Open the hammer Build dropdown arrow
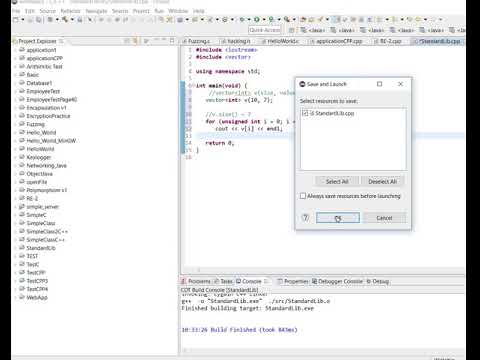The width and height of the screenshot is (480, 360). click(x=72, y=20)
